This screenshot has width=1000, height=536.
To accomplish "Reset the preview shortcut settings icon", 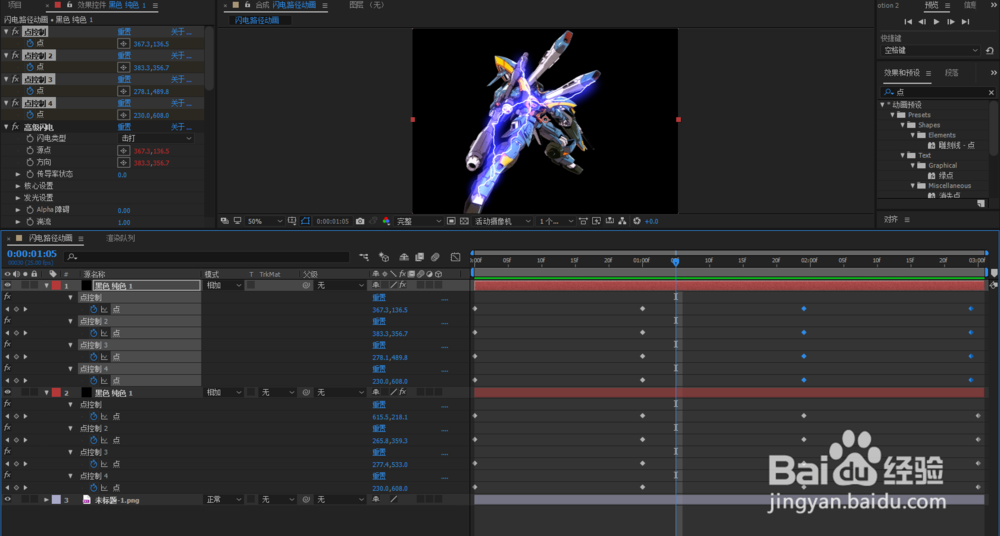I will pos(989,50).
